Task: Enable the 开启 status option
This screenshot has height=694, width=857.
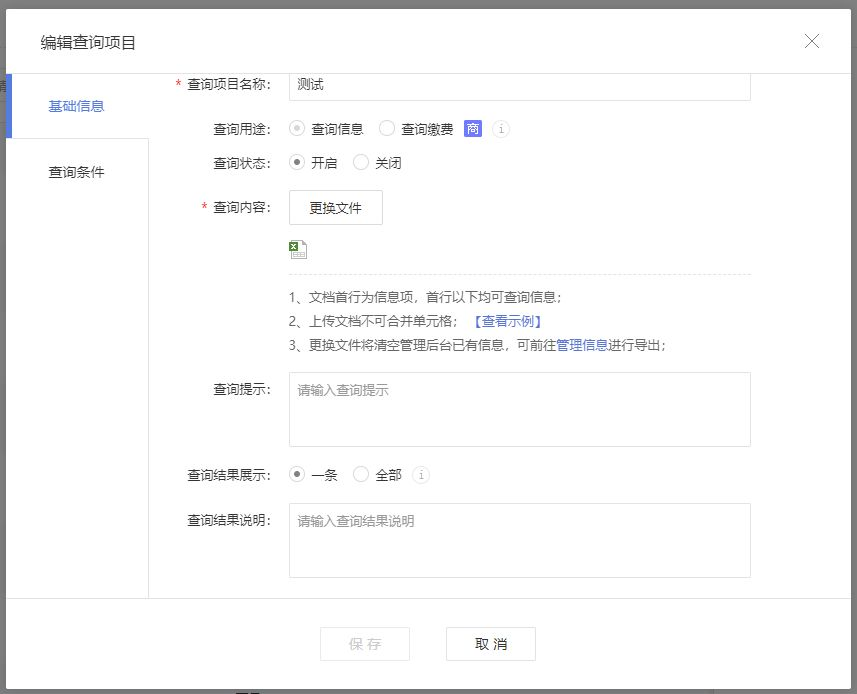Action: click(297, 162)
